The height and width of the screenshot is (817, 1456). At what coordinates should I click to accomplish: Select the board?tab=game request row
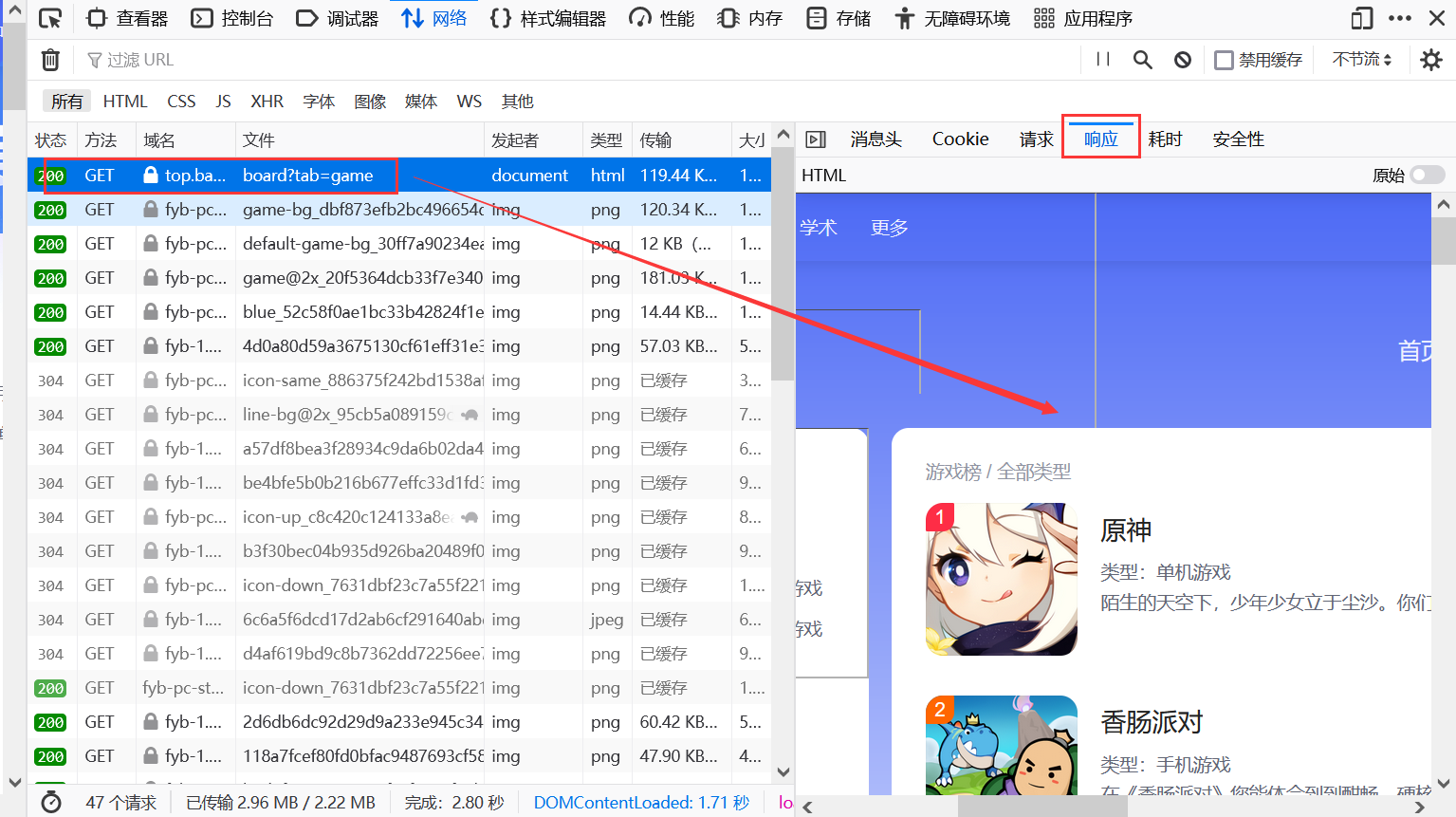(307, 176)
